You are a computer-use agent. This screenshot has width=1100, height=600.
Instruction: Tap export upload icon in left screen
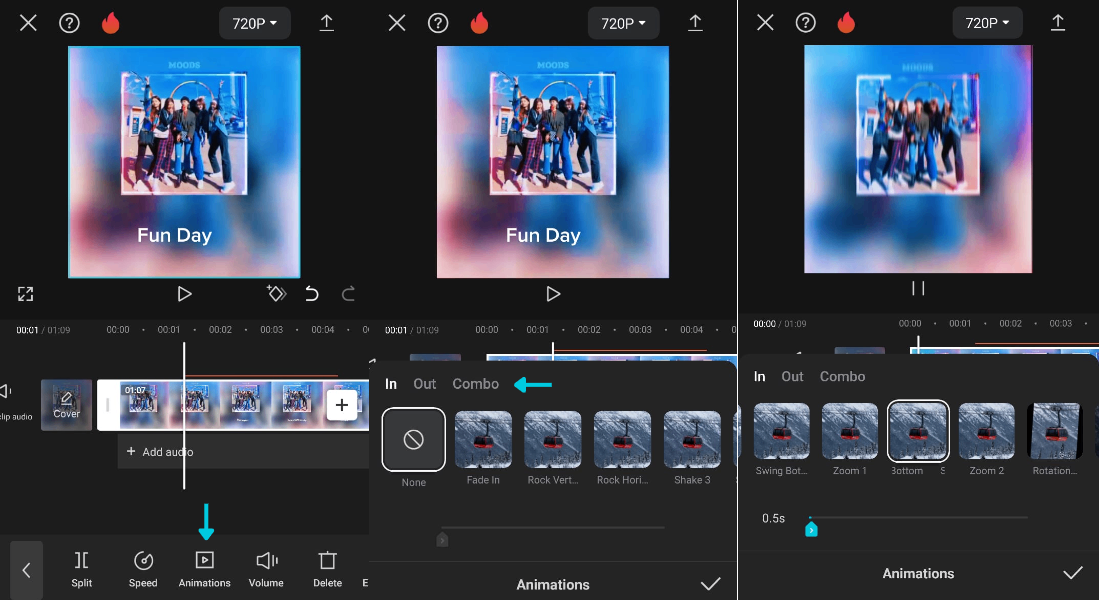tap(326, 23)
